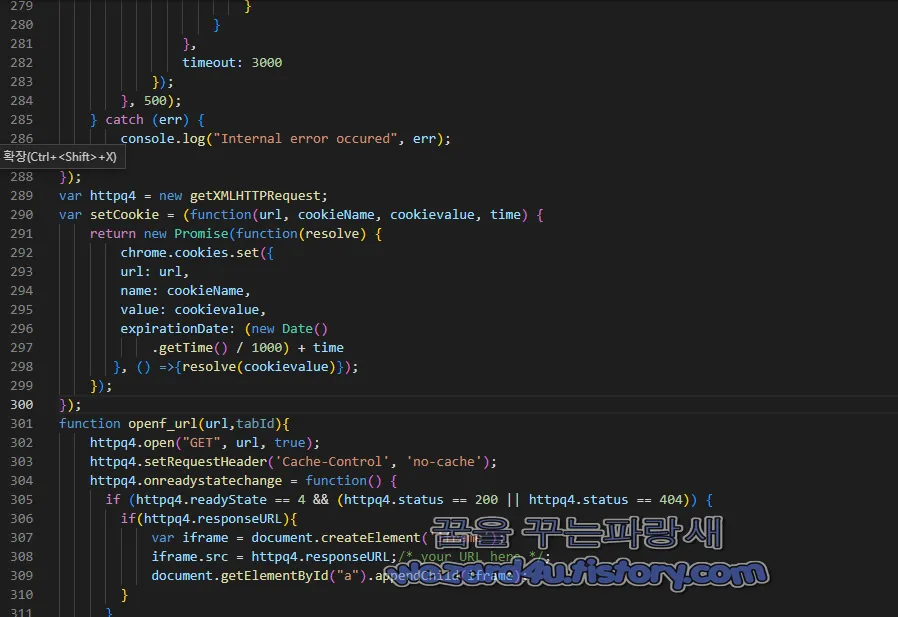Click 'name: cookieName,' line

186,290
